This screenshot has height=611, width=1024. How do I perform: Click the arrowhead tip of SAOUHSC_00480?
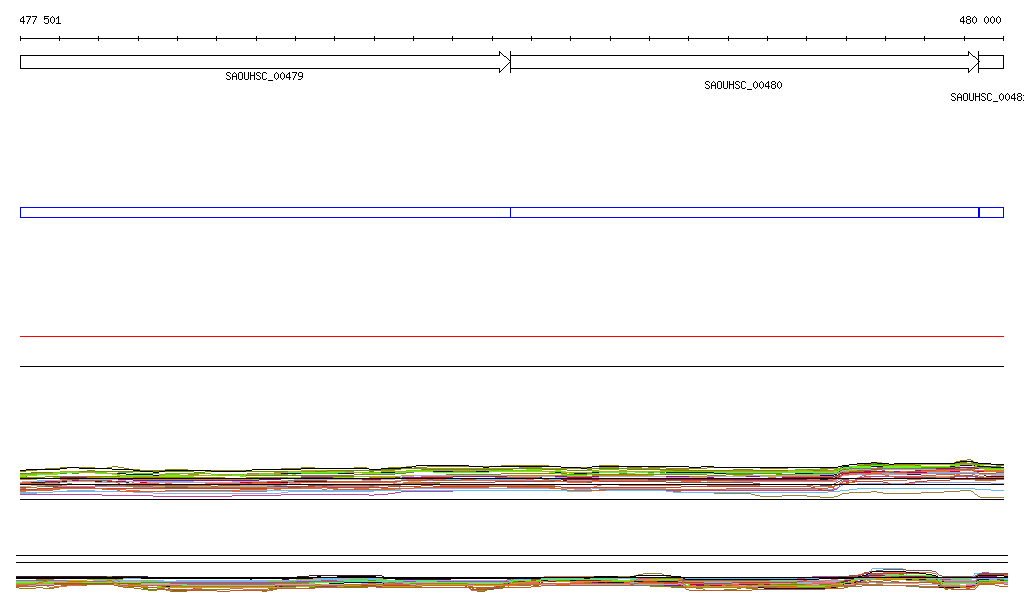974,62
